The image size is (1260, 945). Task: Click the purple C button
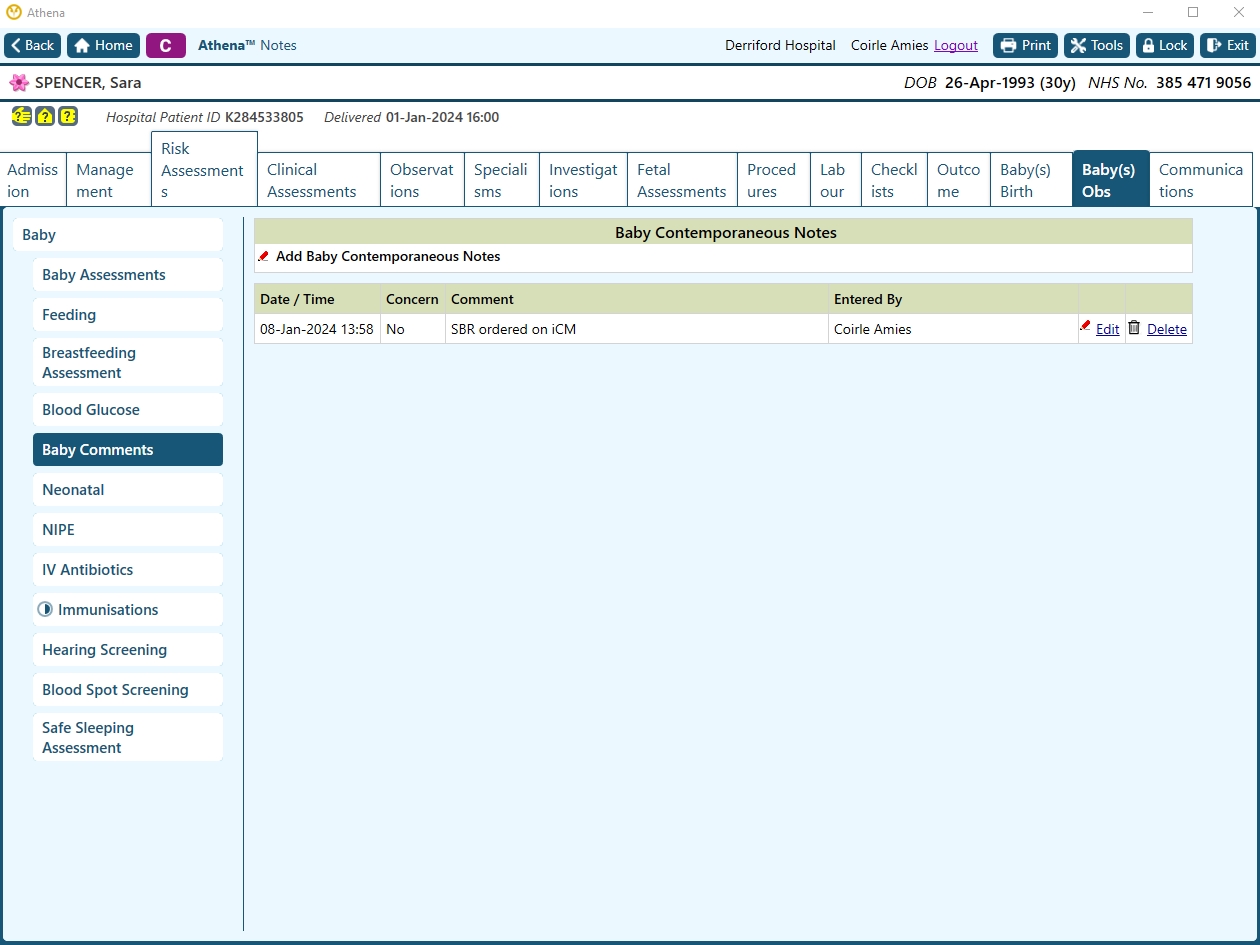tap(166, 45)
